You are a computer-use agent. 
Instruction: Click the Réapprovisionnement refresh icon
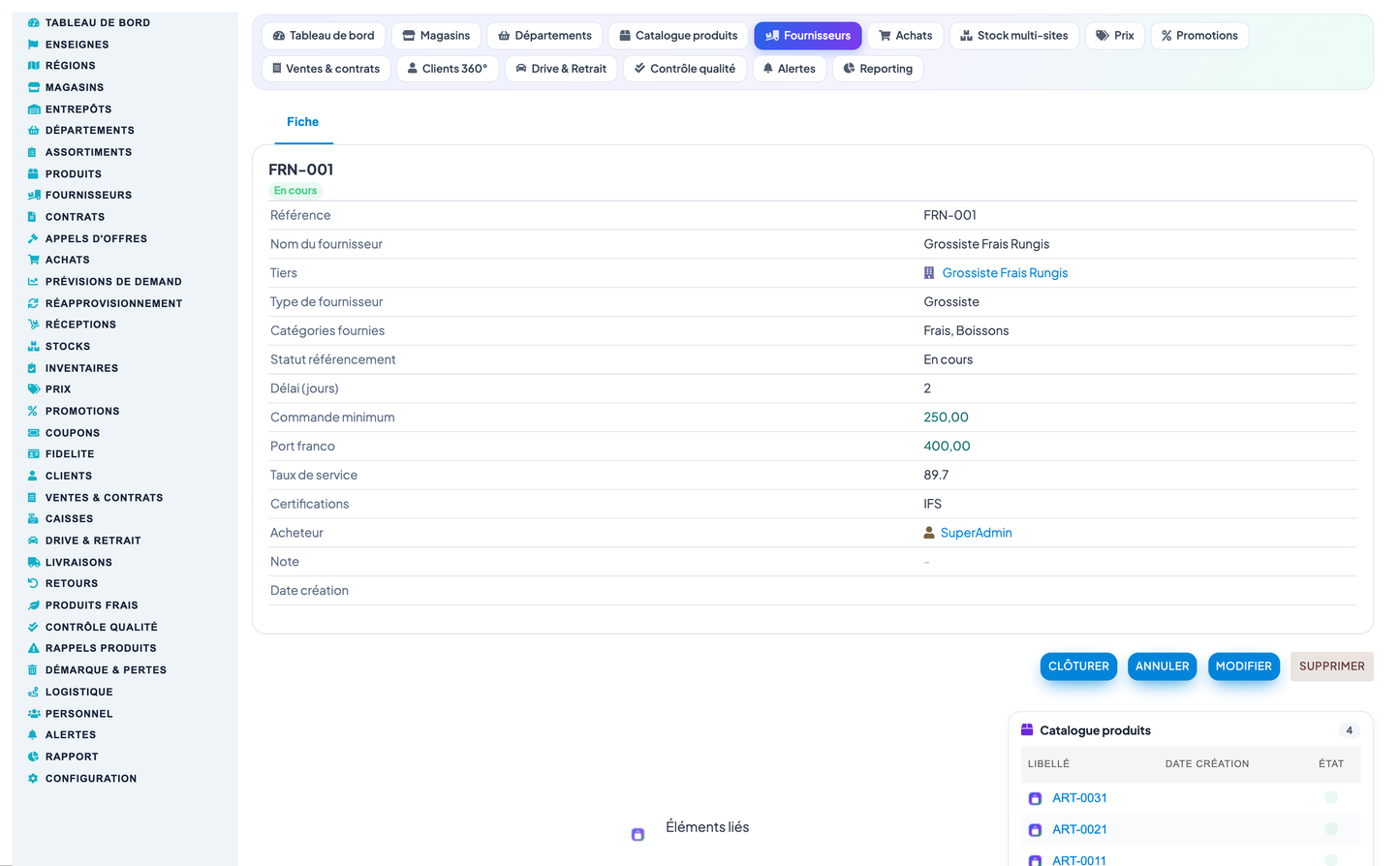coord(34,303)
